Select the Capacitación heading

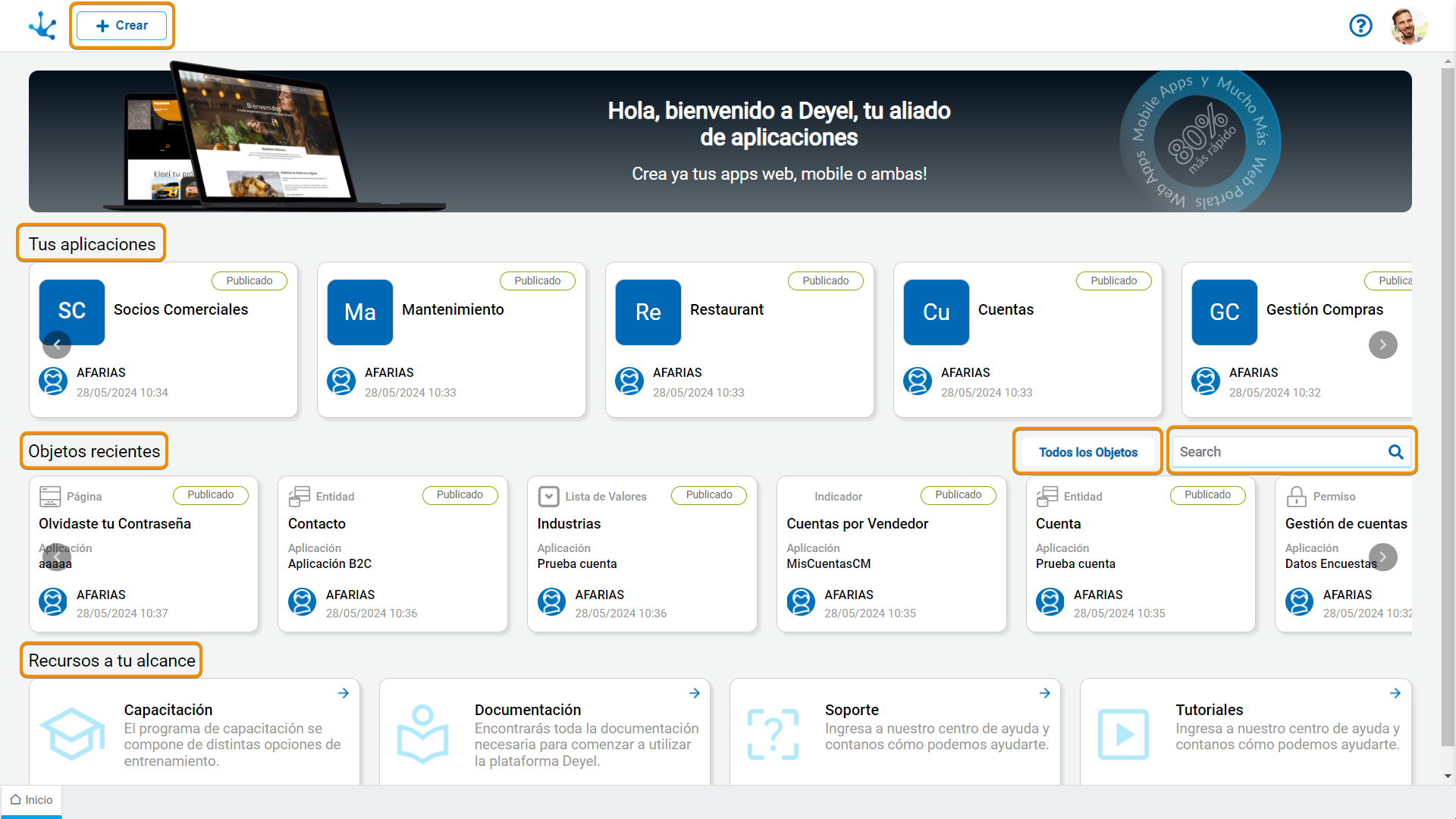click(168, 710)
